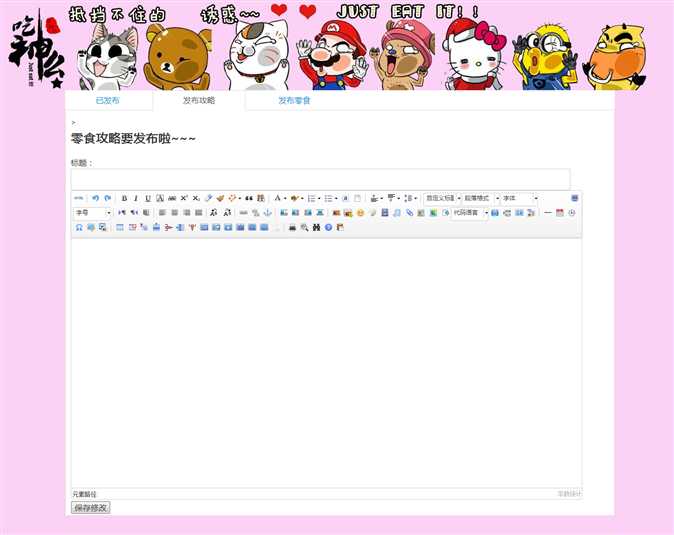Viewport: 674px width, 535px height.
Task: Open find and replace binoculars
Action: coord(316,227)
